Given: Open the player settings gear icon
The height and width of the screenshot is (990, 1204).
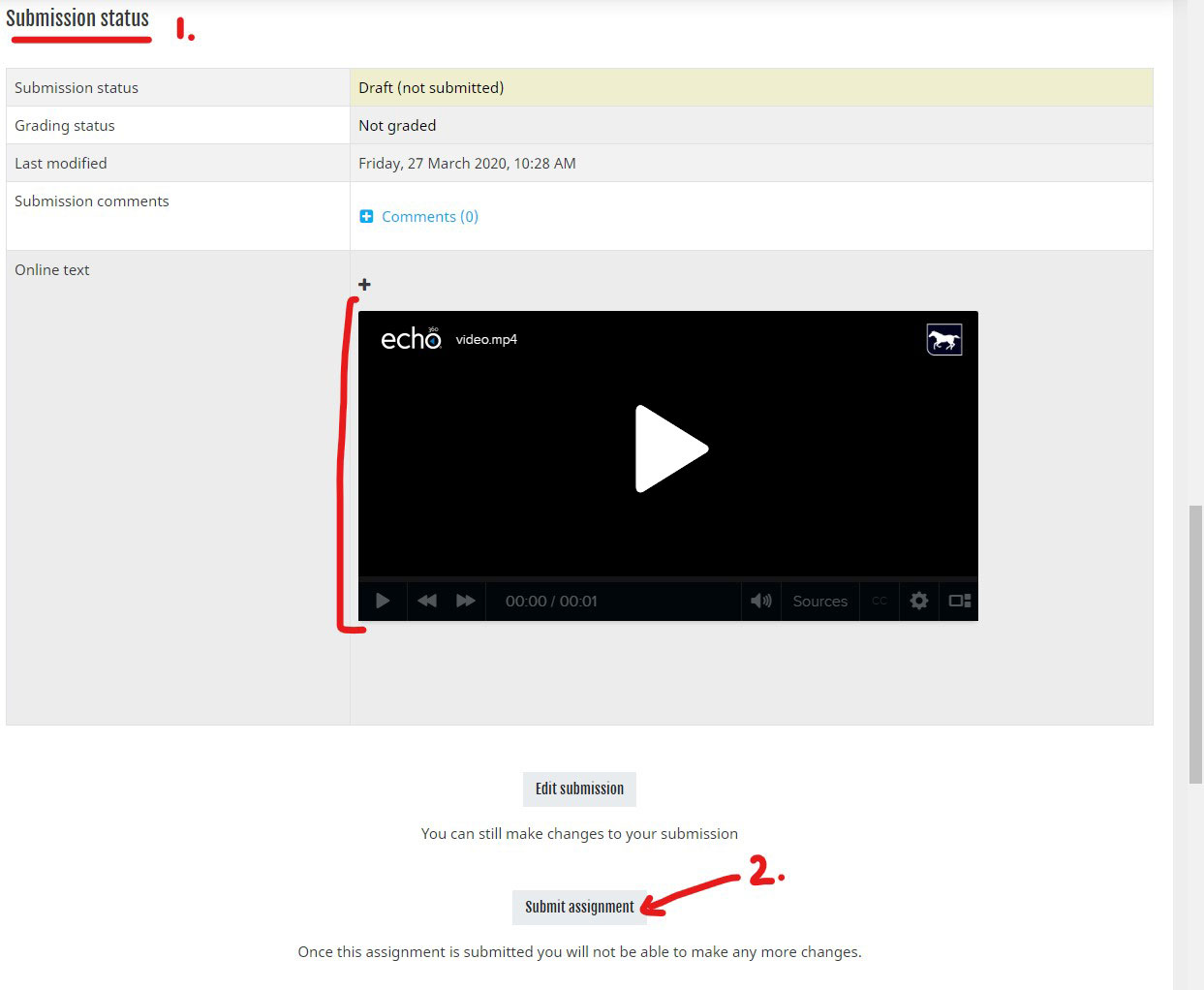Looking at the screenshot, I should [x=918, y=601].
